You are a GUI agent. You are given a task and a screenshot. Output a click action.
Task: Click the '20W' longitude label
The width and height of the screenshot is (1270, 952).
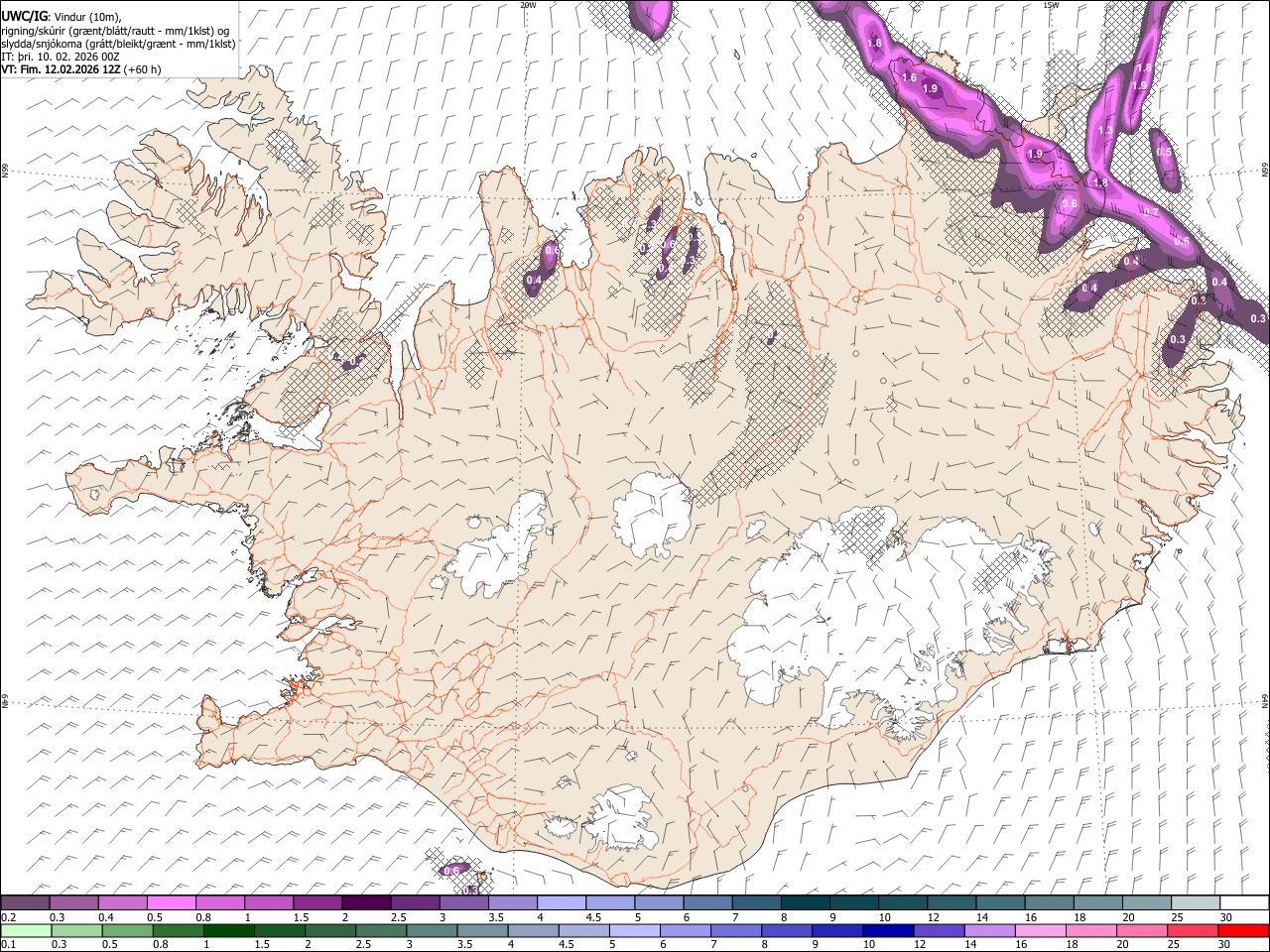[528, 5]
